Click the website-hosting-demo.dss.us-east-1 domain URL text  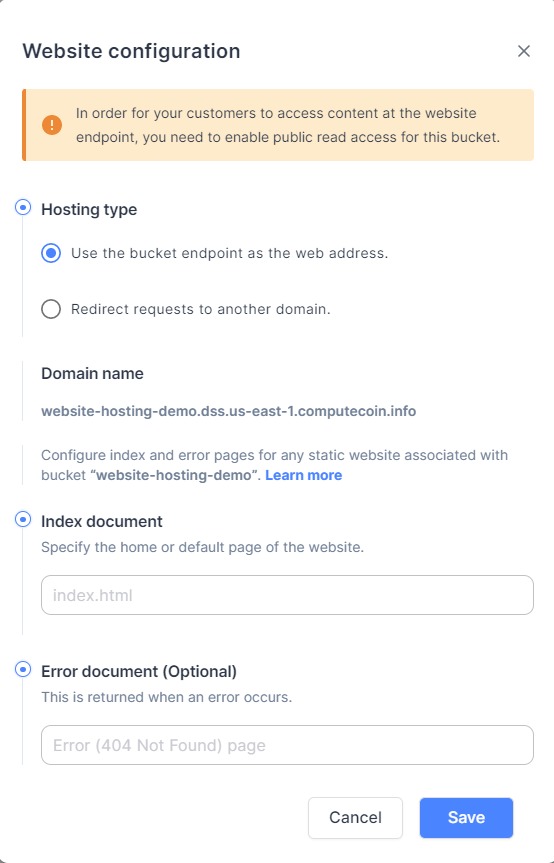pyautogui.click(x=229, y=411)
